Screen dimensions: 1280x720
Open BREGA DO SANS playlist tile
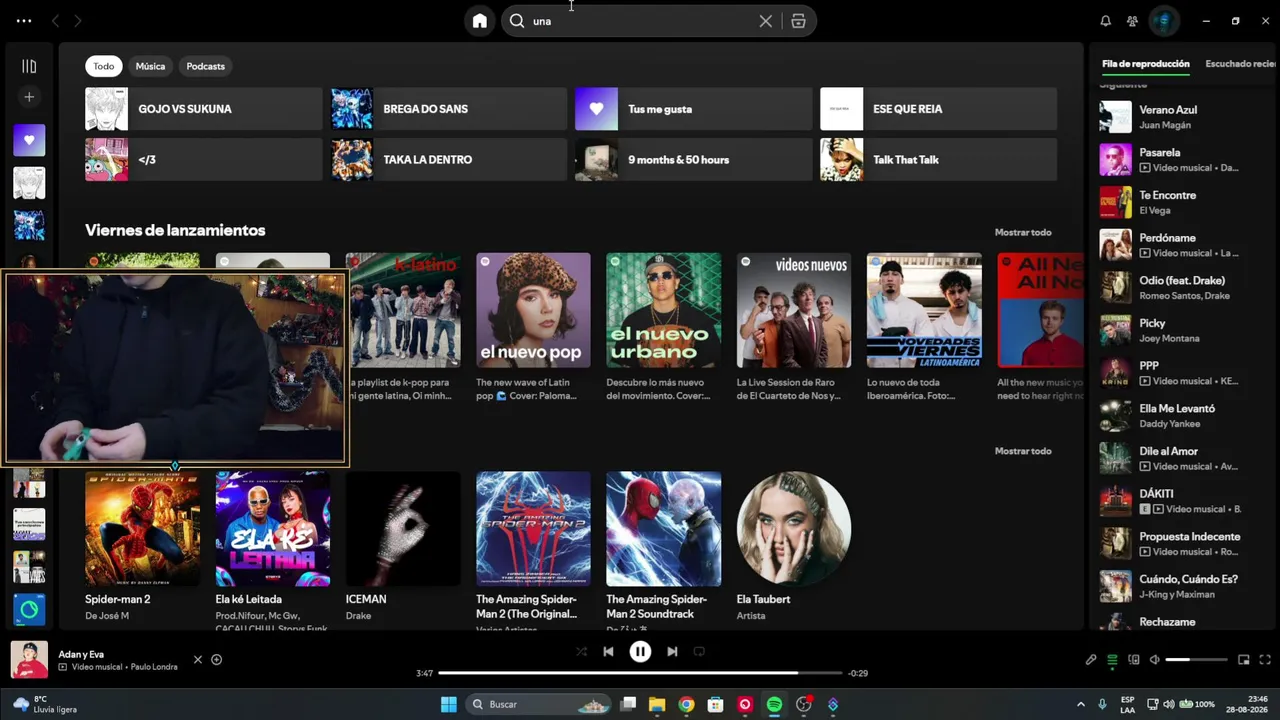coord(449,109)
